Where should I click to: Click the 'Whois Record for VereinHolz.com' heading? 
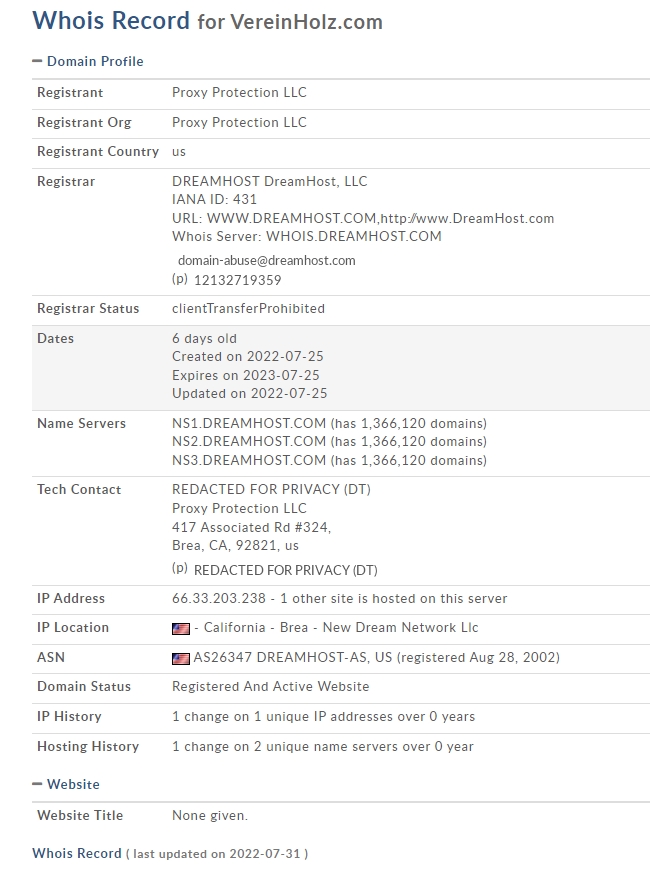[x=207, y=21]
